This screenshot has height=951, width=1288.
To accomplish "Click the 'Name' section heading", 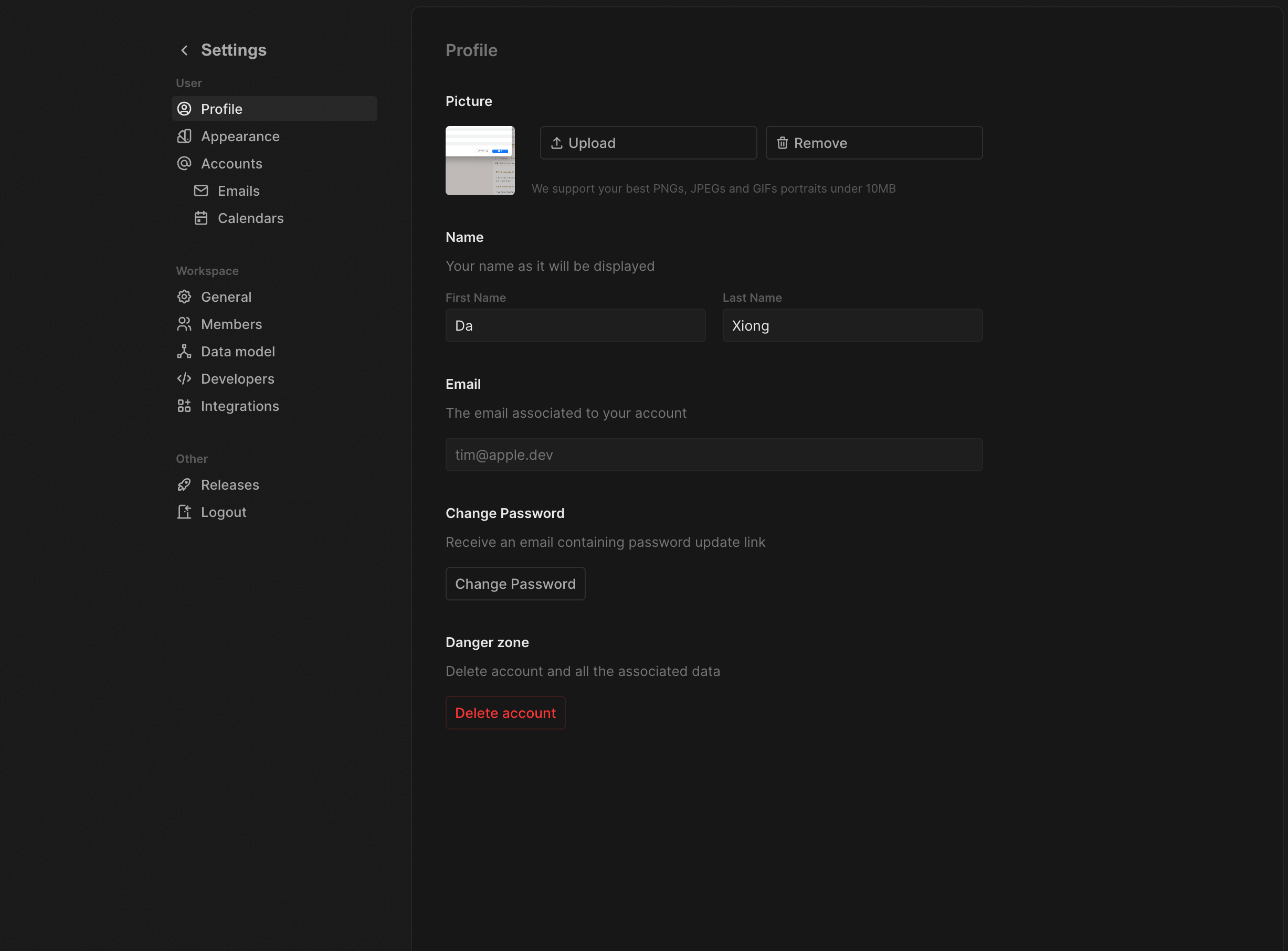I will pyautogui.click(x=464, y=237).
